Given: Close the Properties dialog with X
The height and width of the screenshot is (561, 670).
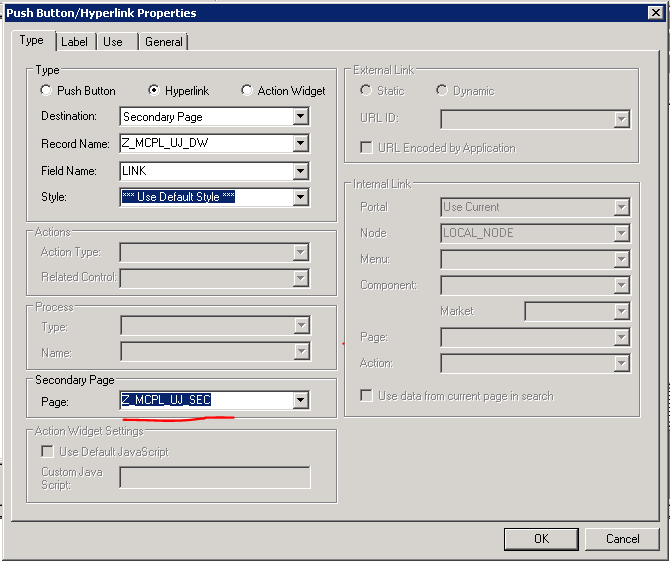Looking at the screenshot, I should 656,13.
